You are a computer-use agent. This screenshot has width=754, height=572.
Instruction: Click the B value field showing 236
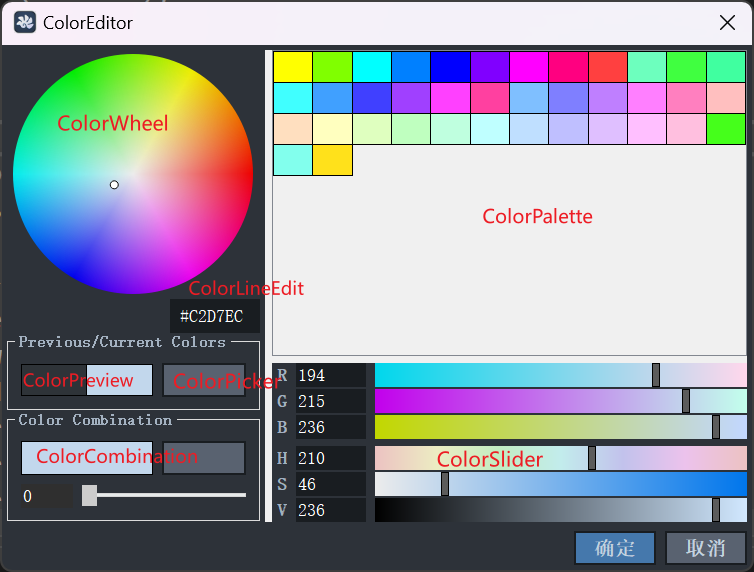pos(331,427)
